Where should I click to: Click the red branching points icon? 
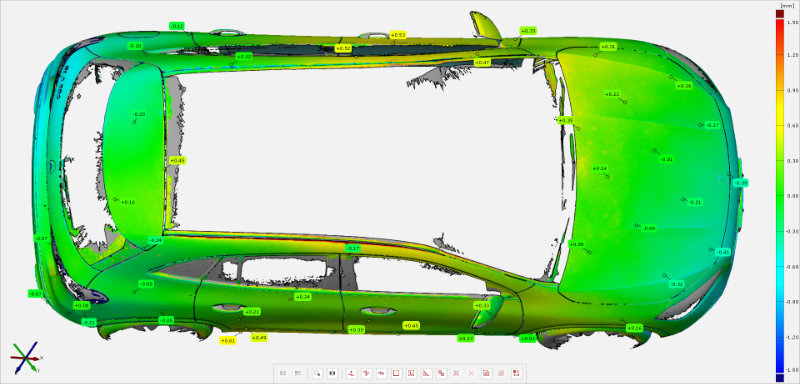tap(366, 373)
